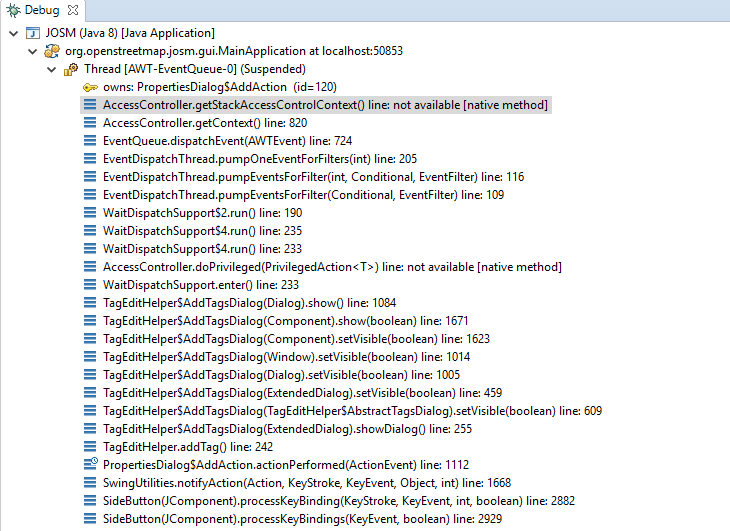Select TagEditHelper$AddTagsDialog(Dialog).show() line: 1084
Viewport: 730px width, 531px height.
point(250,303)
